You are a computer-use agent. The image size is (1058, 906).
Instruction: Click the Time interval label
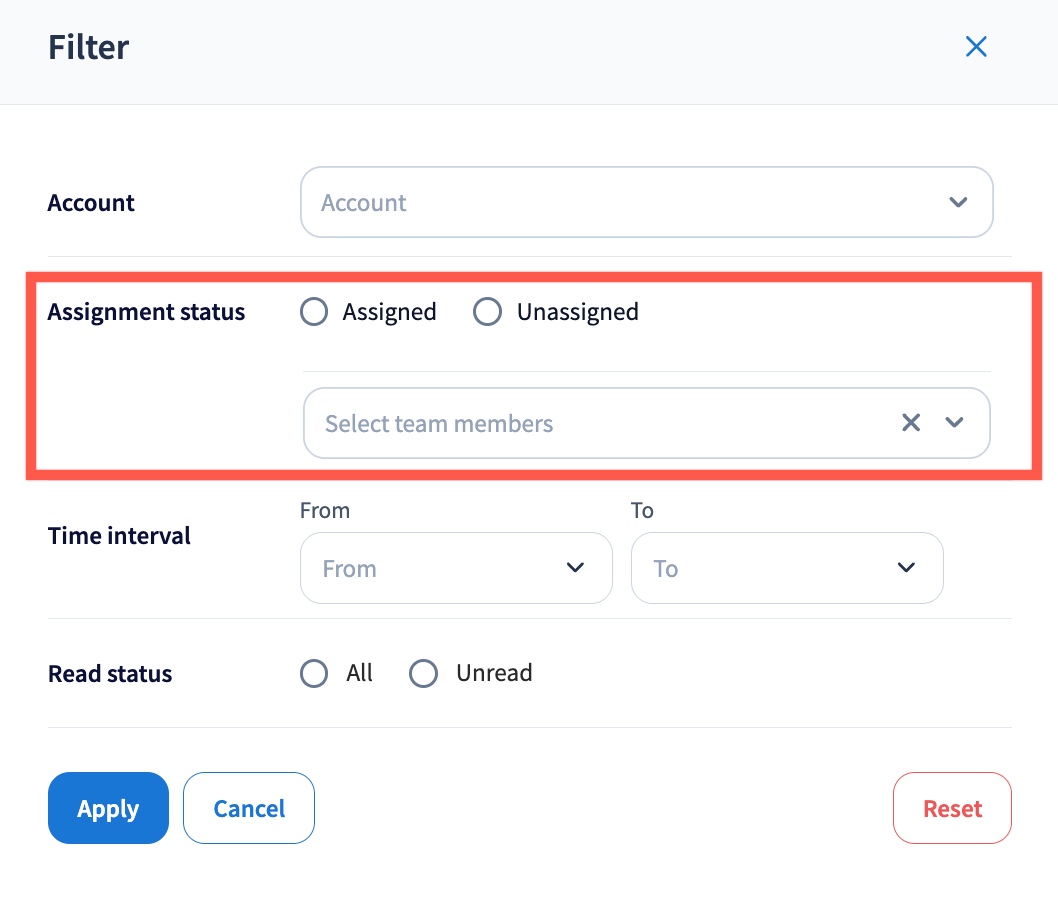[119, 536]
